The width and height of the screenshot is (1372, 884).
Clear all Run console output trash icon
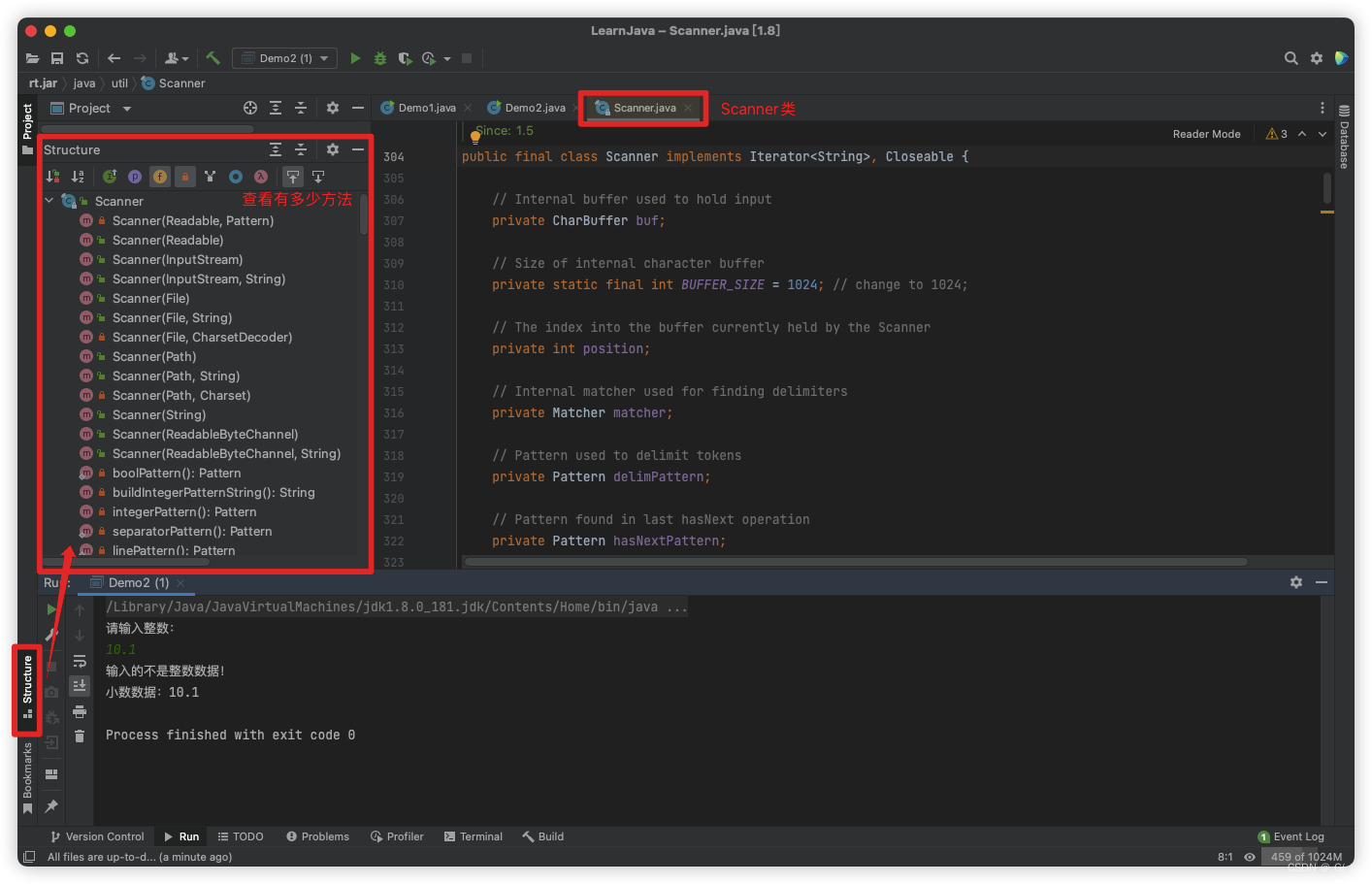click(80, 737)
